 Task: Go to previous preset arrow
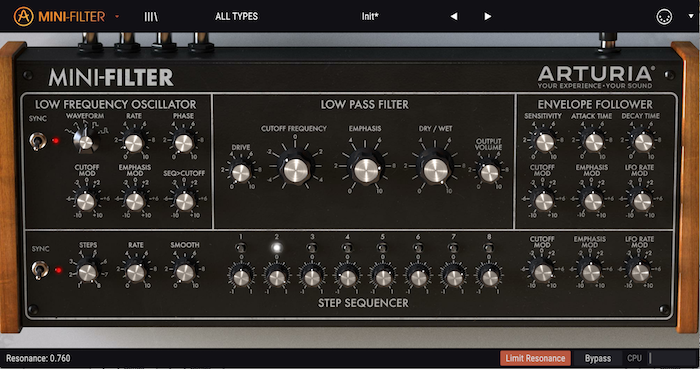pos(454,17)
